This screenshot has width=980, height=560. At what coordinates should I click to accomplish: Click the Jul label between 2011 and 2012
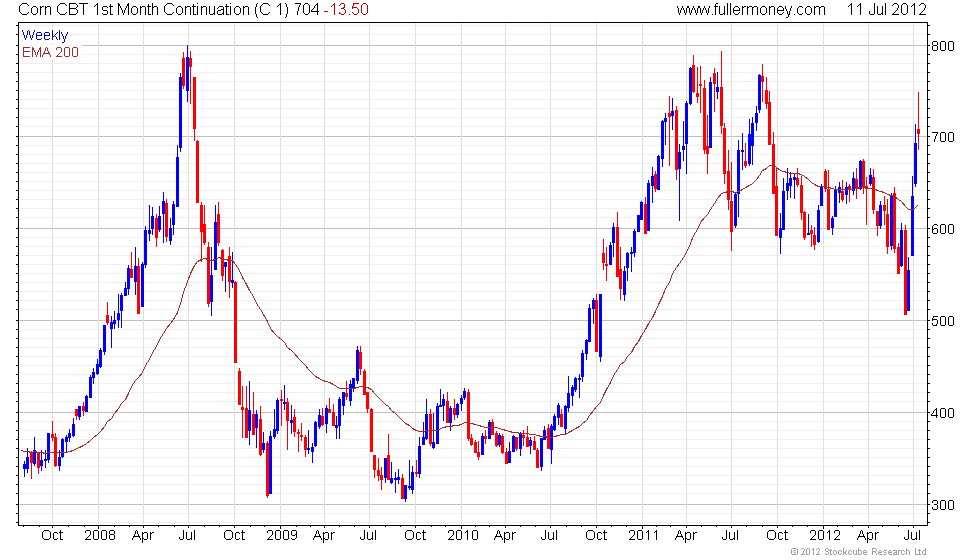point(730,536)
